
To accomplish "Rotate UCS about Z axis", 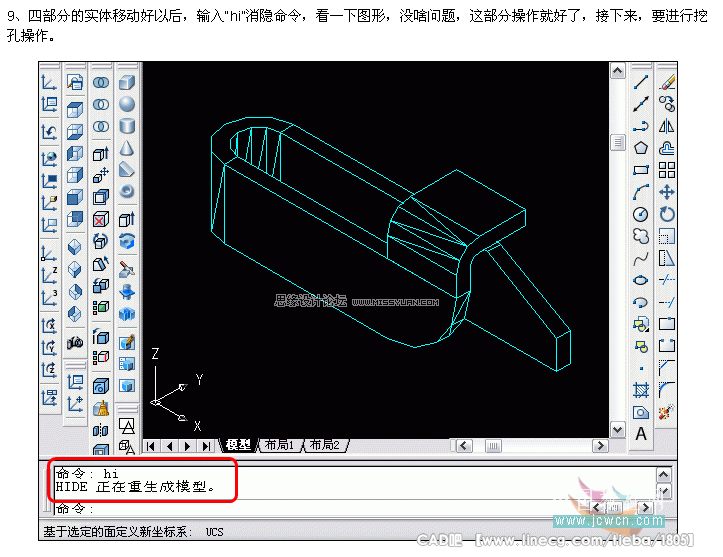I will [x=49, y=369].
